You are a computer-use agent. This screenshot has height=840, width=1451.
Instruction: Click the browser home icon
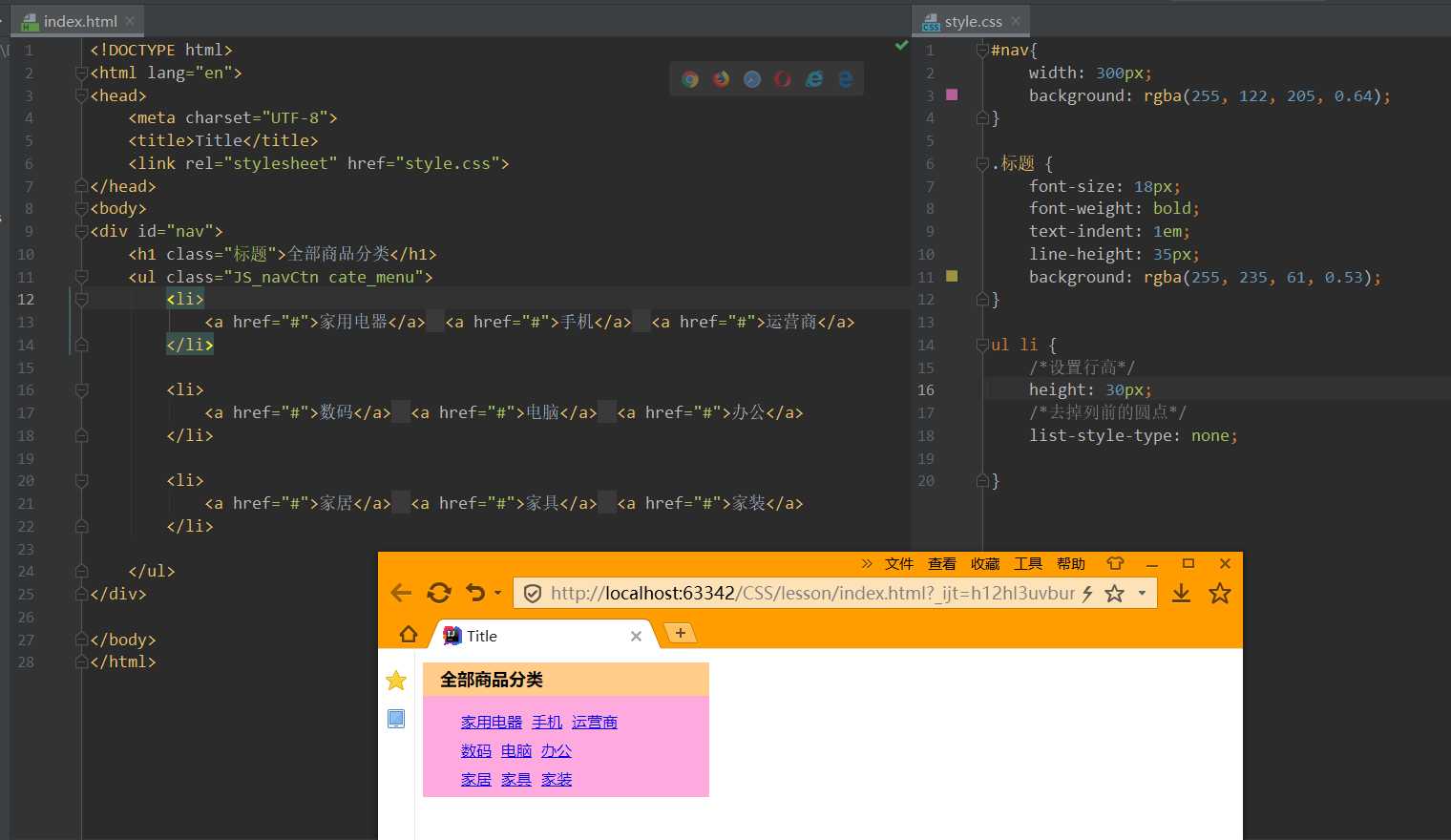(x=409, y=634)
